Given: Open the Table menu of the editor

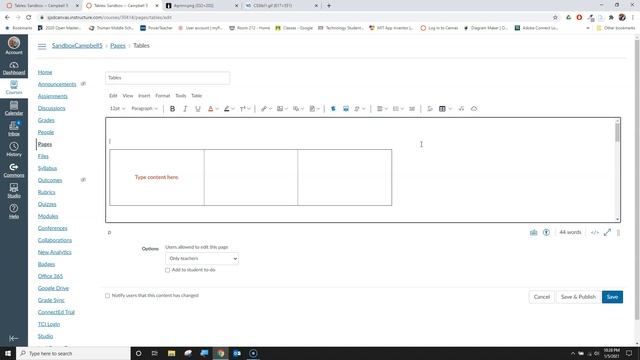Looking at the screenshot, I should (x=197, y=96).
